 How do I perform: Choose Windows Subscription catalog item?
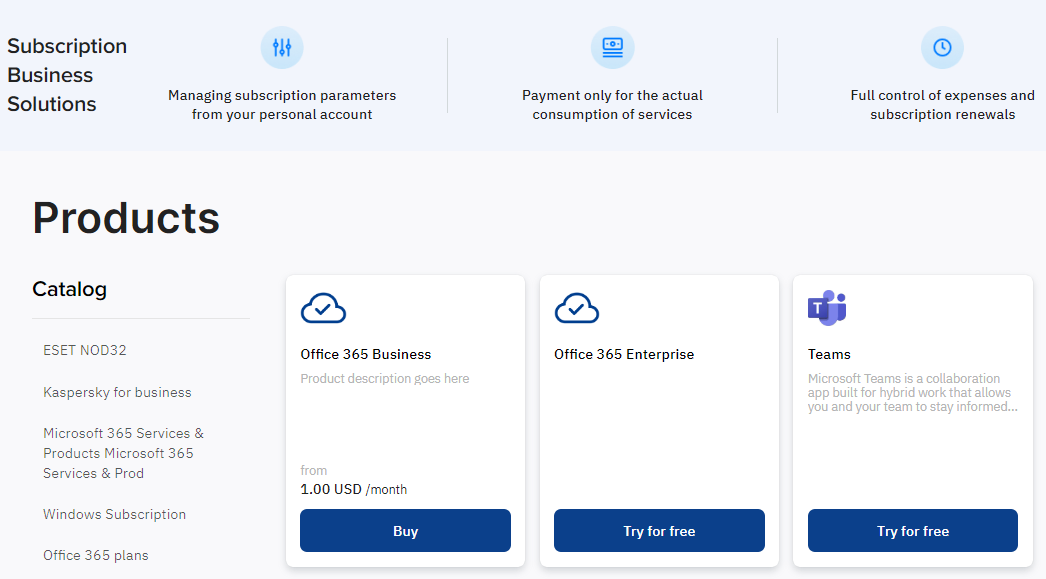coord(115,514)
